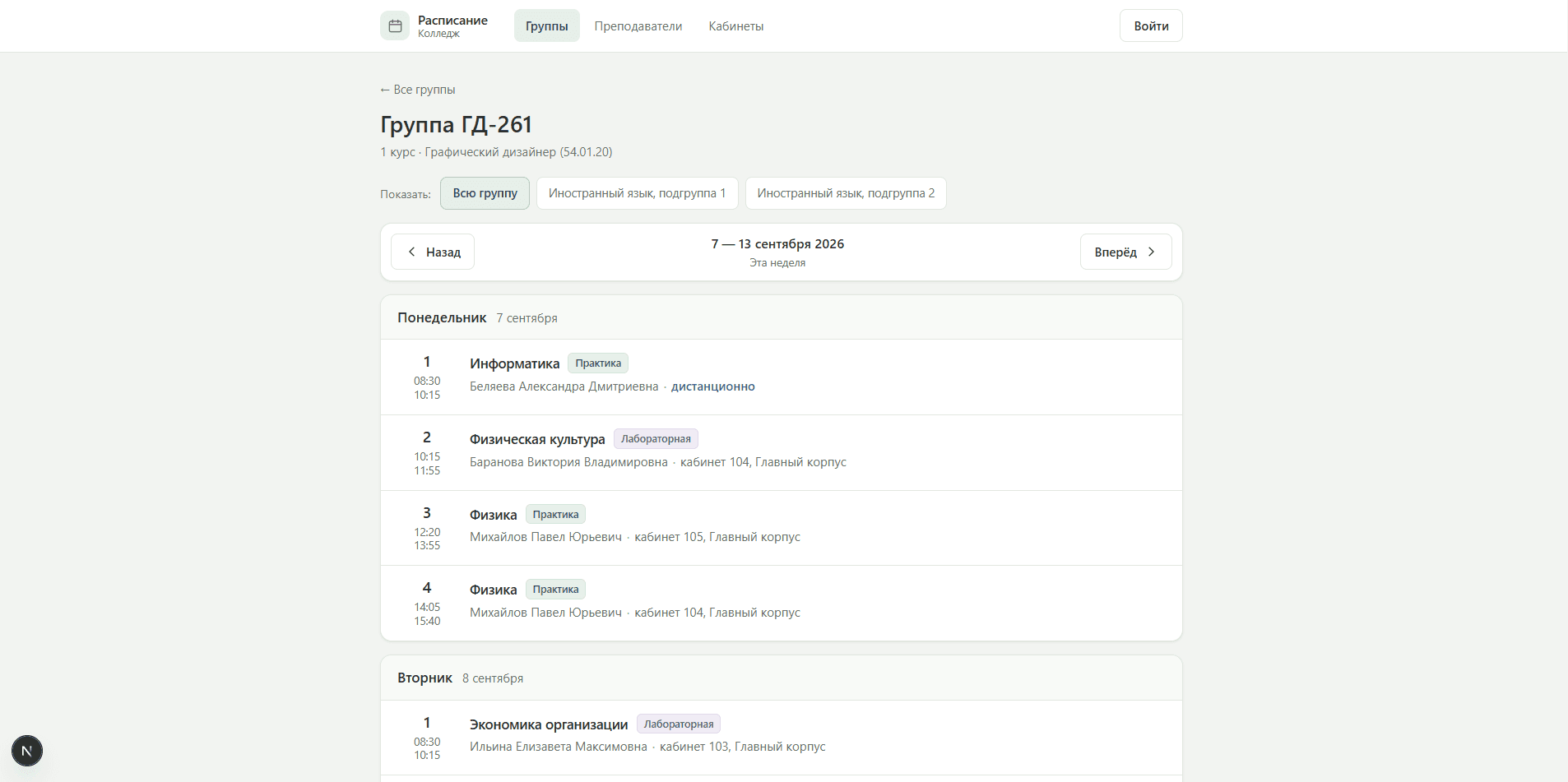
Task: Click the Monday 08:30 lesson time
Action: pyautogui.click(x=427, y=381)
